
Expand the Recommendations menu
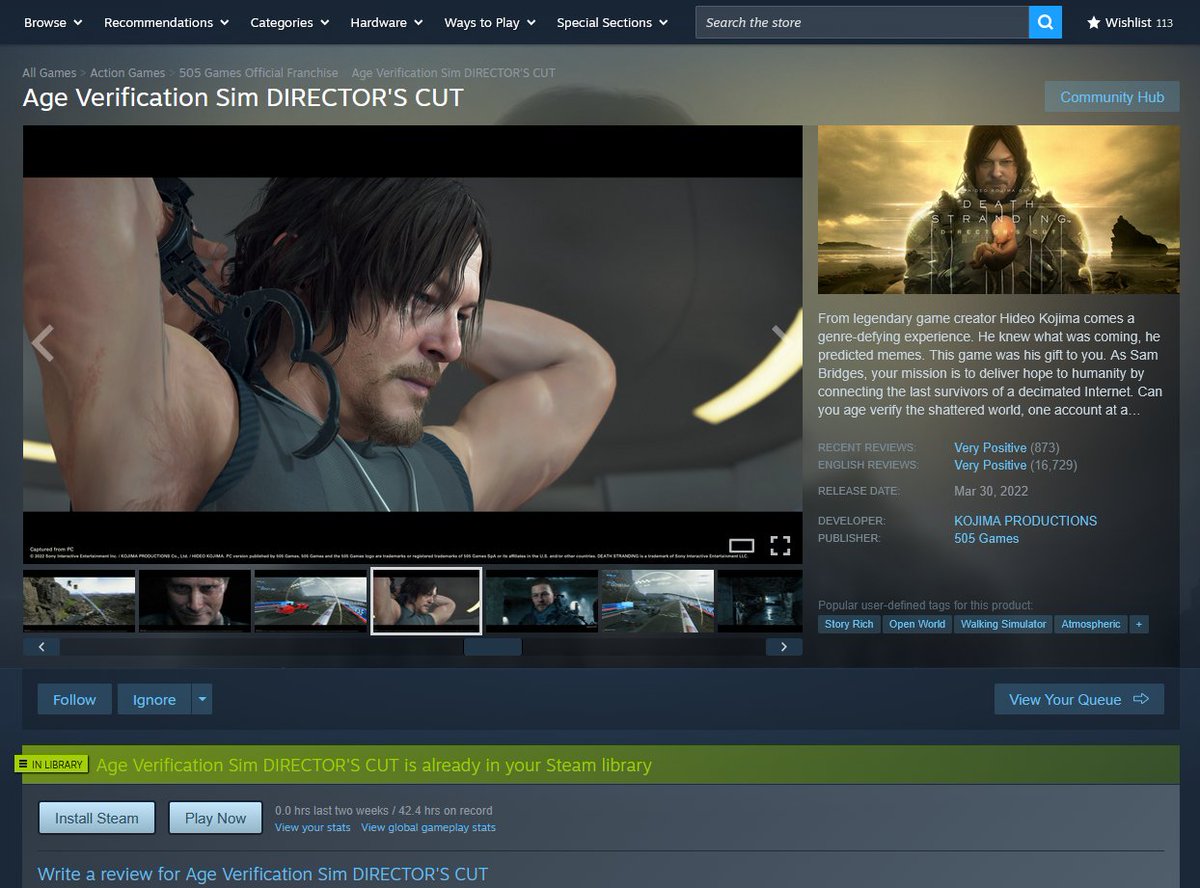pyautogui.click(x=166, y=22)
